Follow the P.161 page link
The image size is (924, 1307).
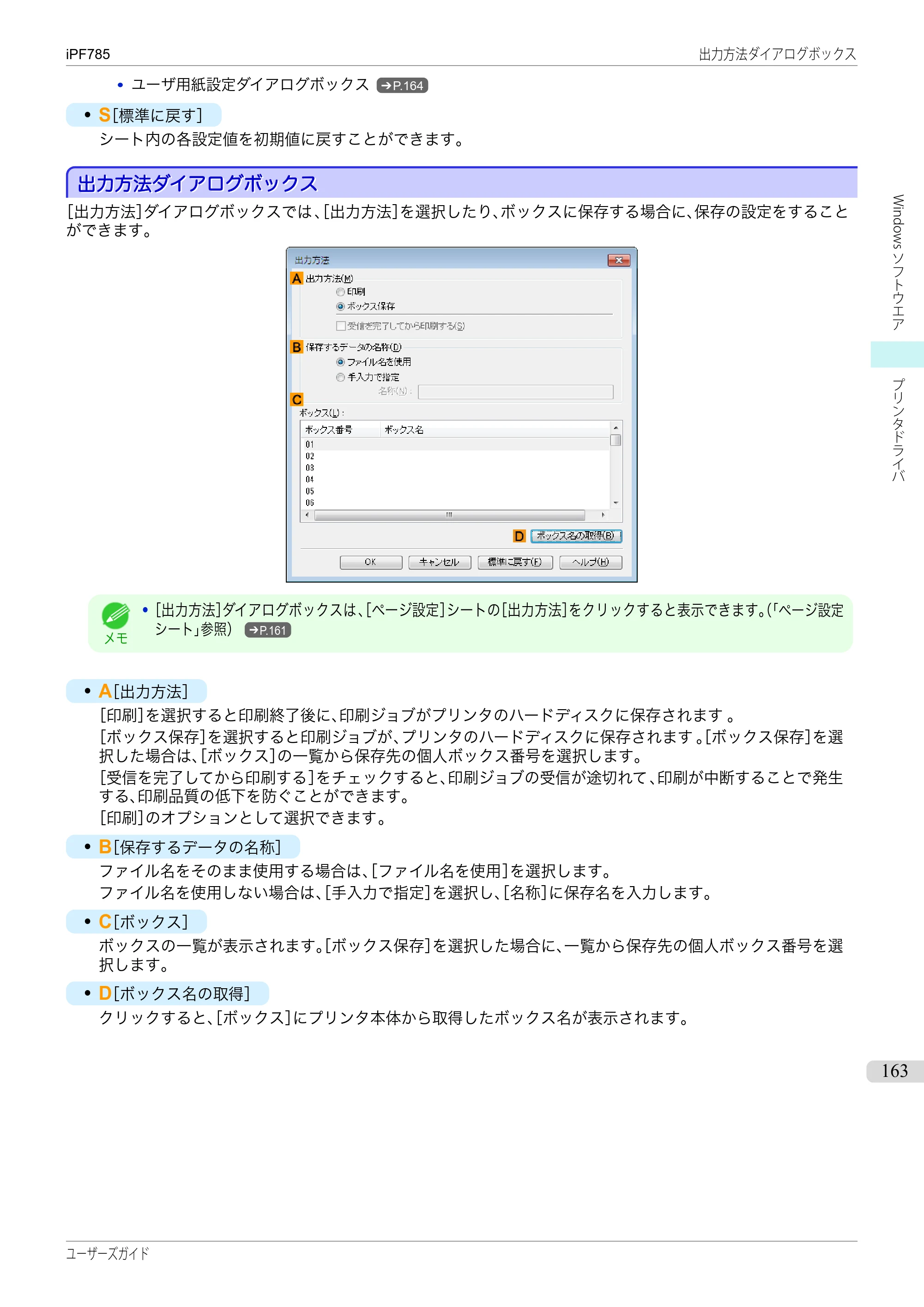[x=267, y=631]
